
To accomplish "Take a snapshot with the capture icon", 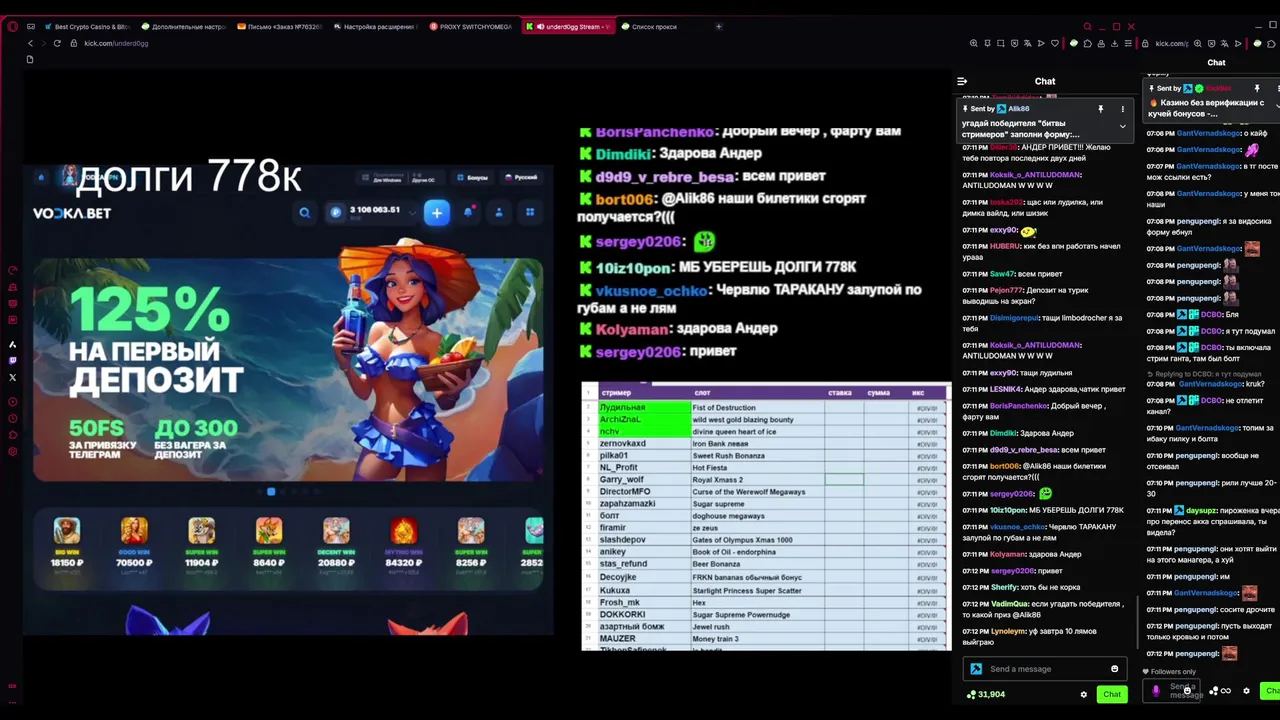I will [1001, 43].
